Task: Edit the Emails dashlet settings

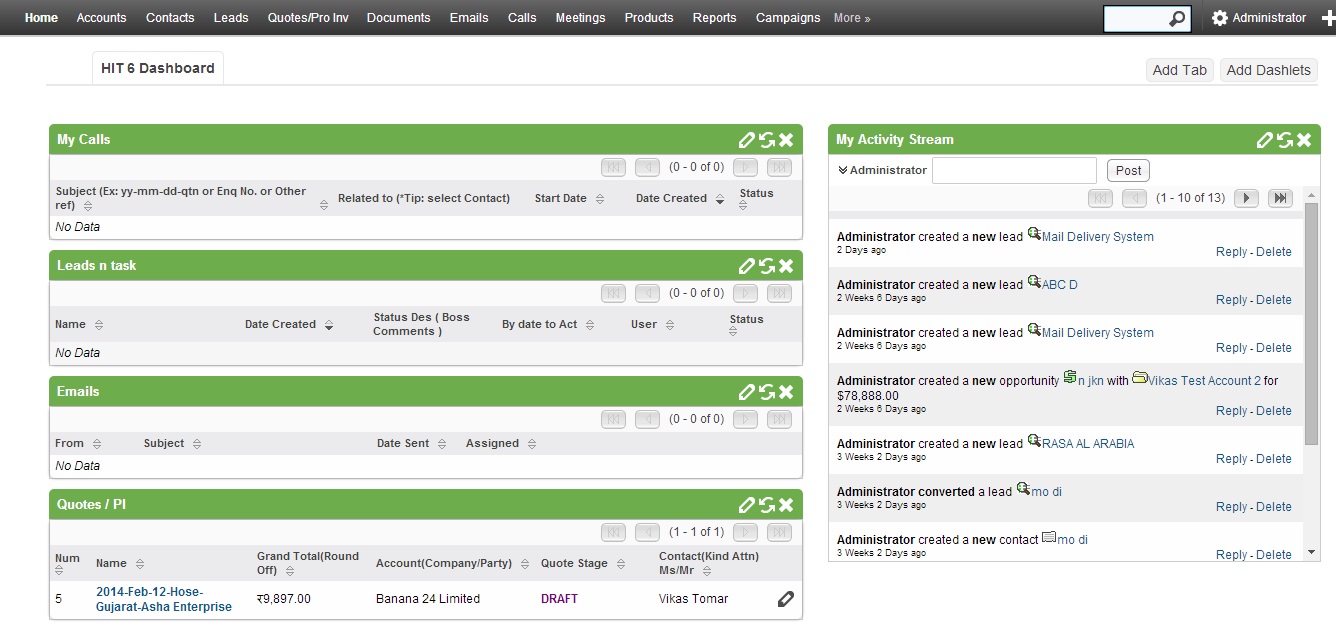Action: pyautogui.click(x=747, y=392)
